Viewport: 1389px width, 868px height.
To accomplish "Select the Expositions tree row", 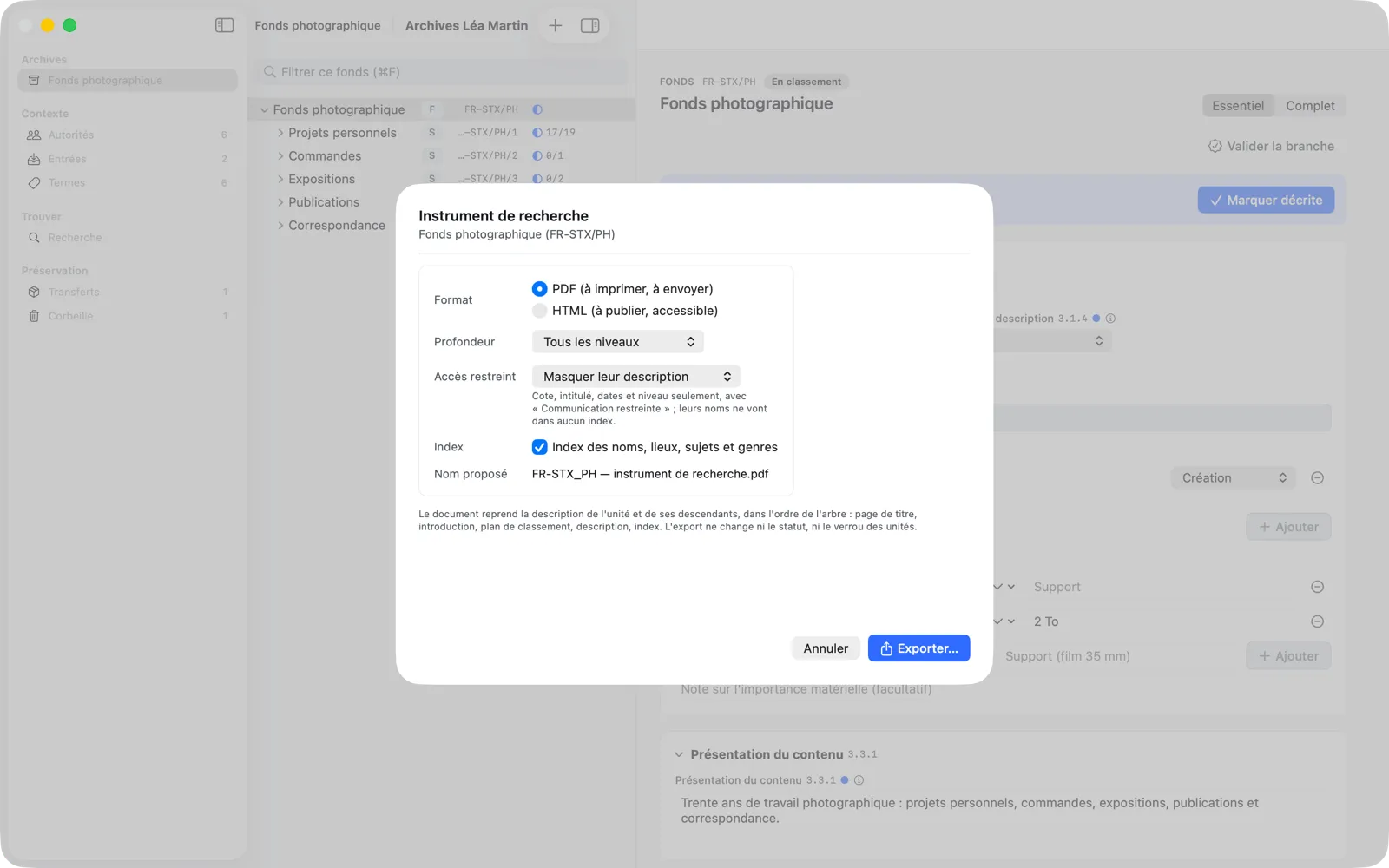I will coord(441,179).
